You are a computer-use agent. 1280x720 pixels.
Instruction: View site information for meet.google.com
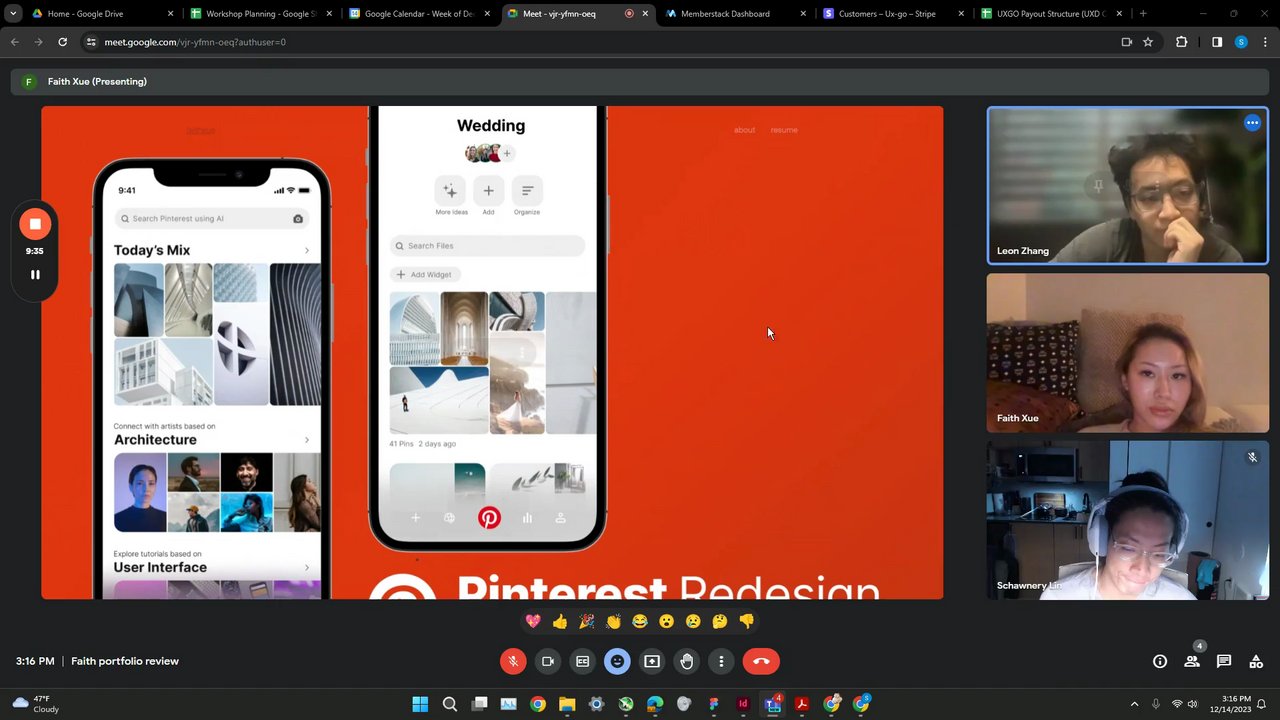click(91, 42)
